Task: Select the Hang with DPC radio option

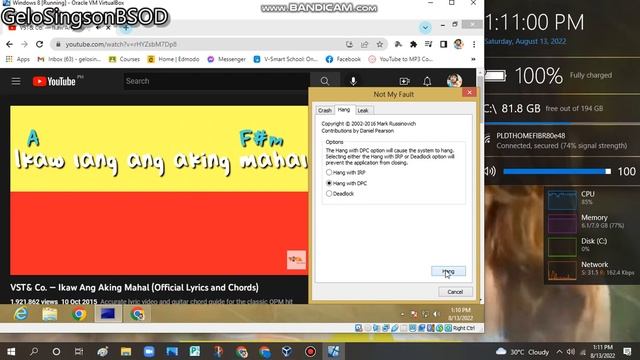Action: tap(347, 183)
